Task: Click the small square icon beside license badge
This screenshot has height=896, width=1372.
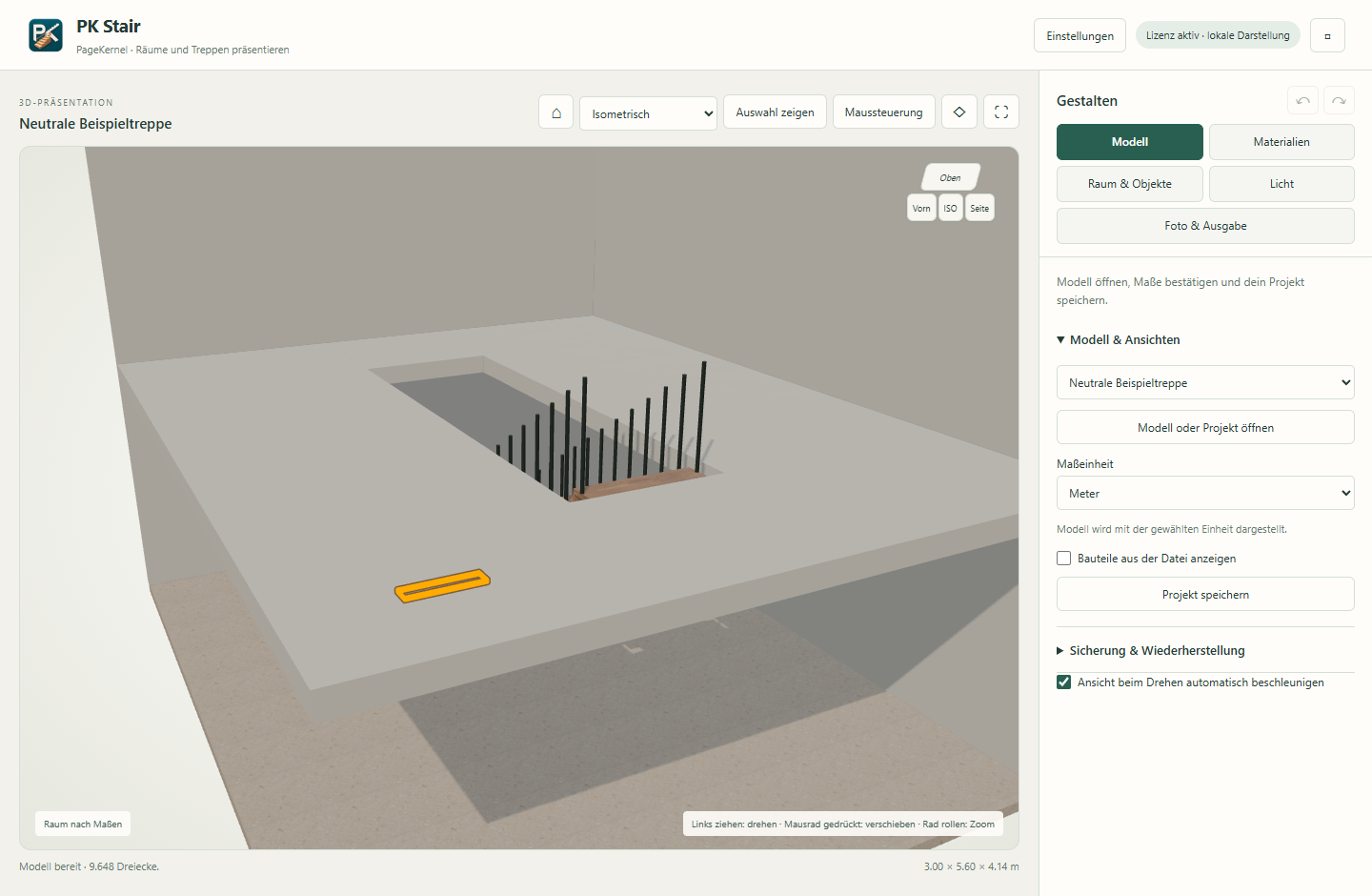Action: click(1327, 35)
